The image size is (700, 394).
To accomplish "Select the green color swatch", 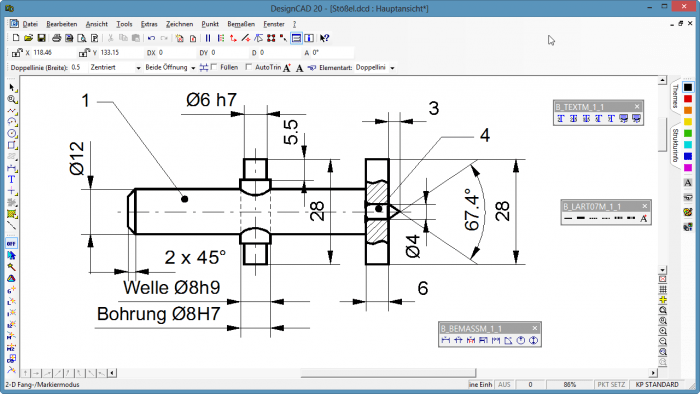I will (688, 133).
